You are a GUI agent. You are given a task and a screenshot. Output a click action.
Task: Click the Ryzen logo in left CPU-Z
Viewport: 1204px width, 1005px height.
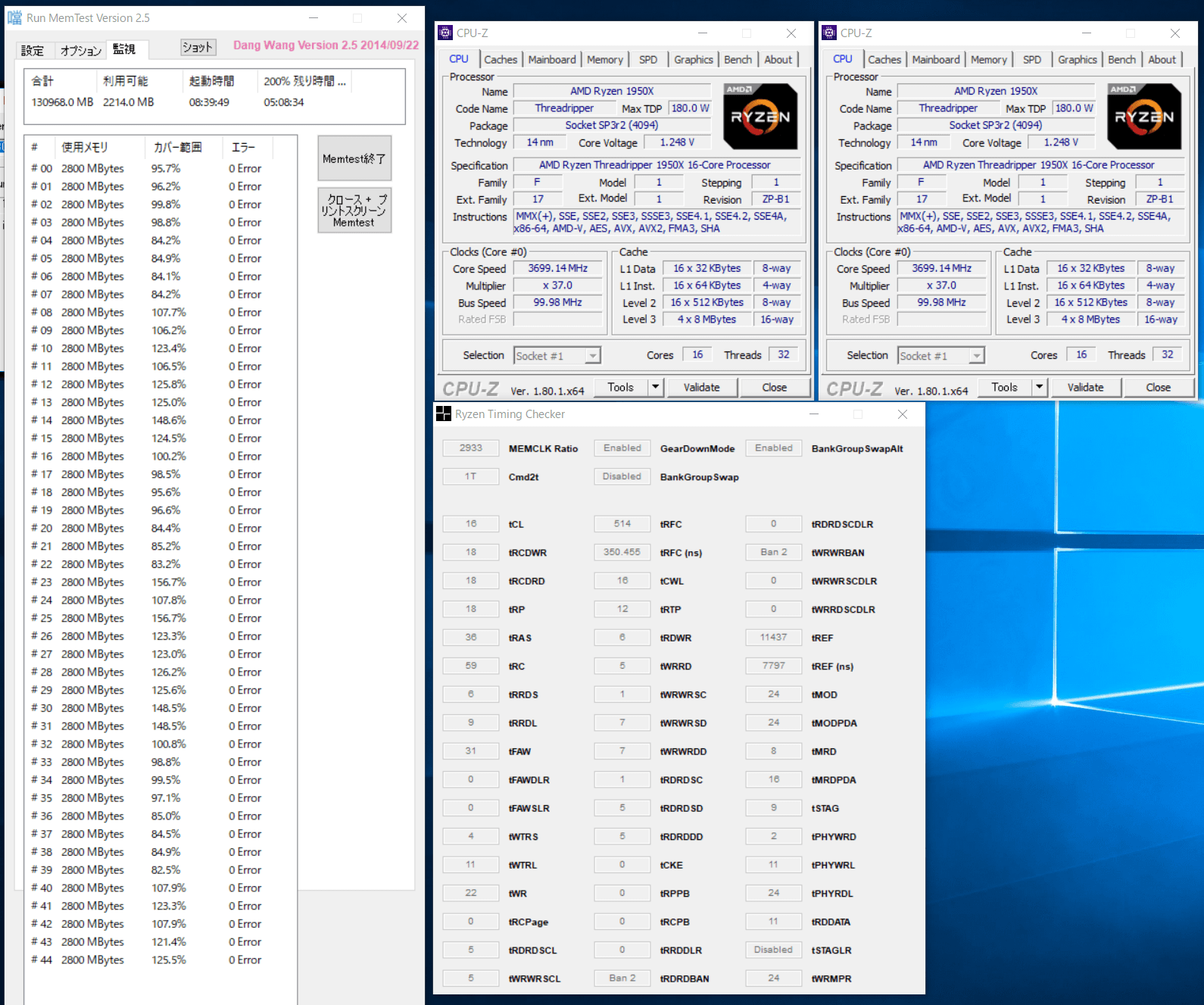pyautogui.click(x=760, y=116)
